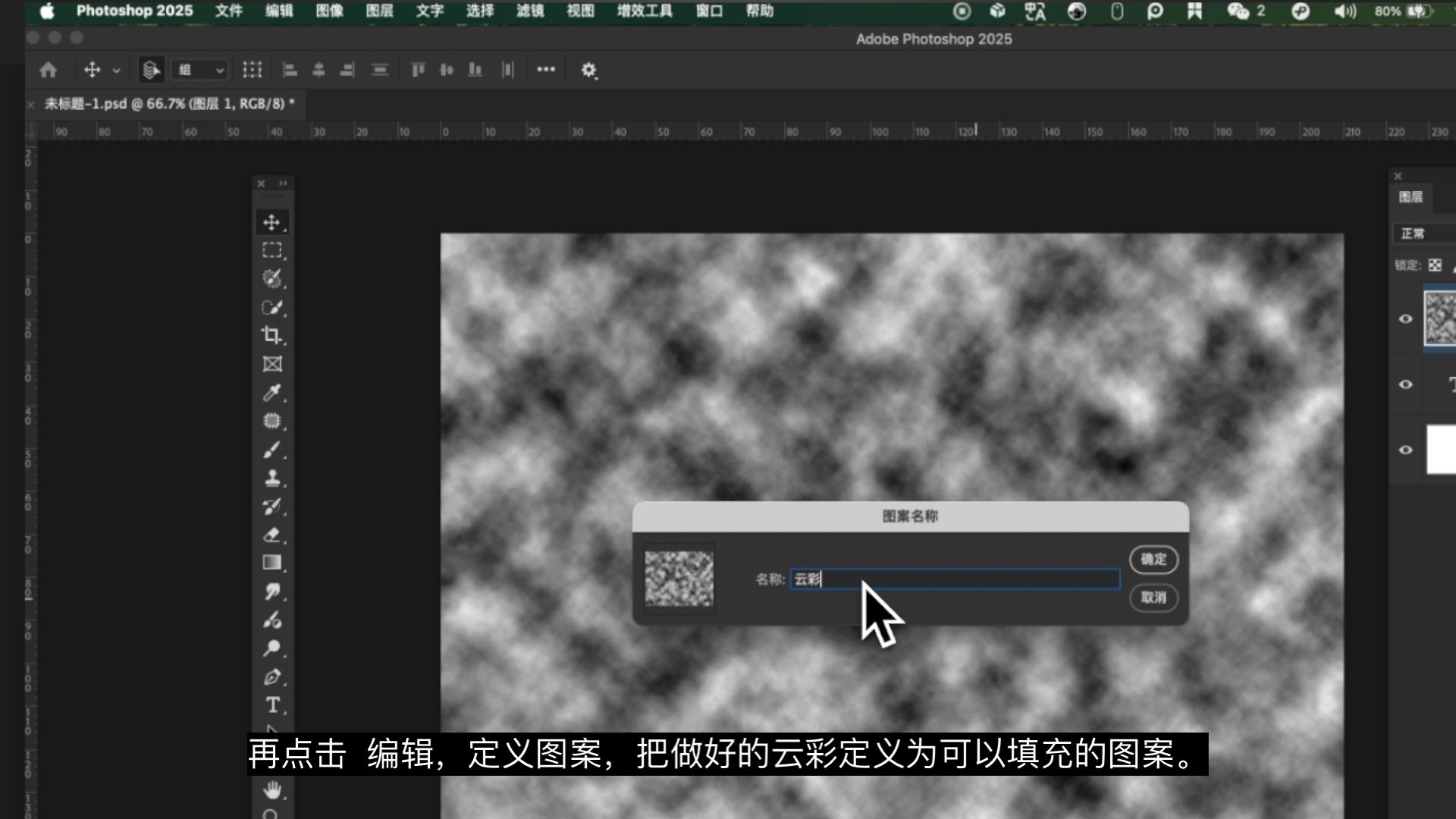The width and height of the screenshot is (1456, 819).
Task: Close the floating toolbox panel
Action: pyautogui.click(x=261, y=184)
